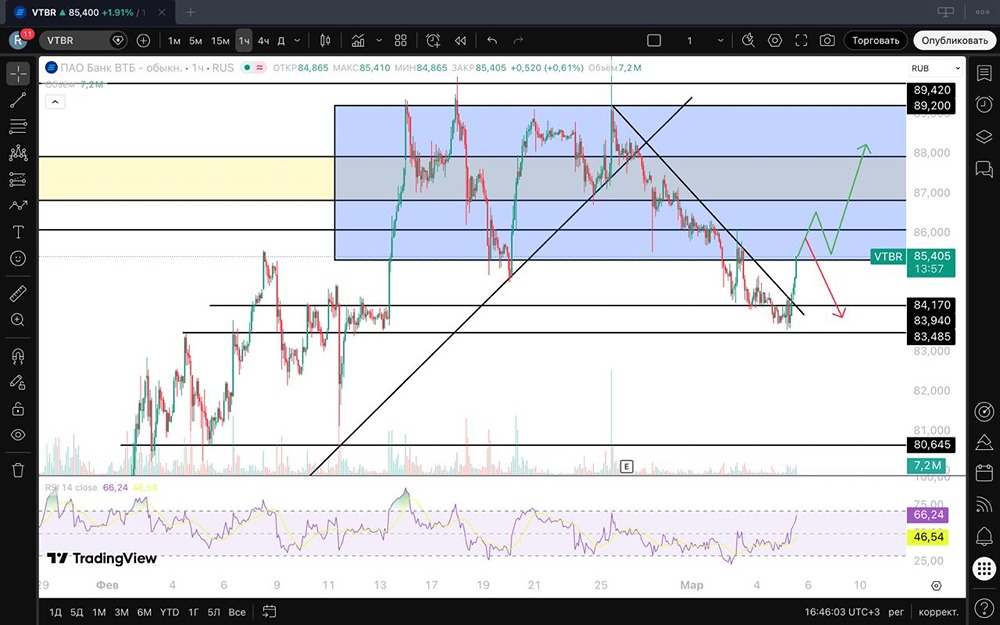Viewport: 1000px width, 625px height.
Task: Open layout name dropdown next to 1
Action: (x=721, y=40)
